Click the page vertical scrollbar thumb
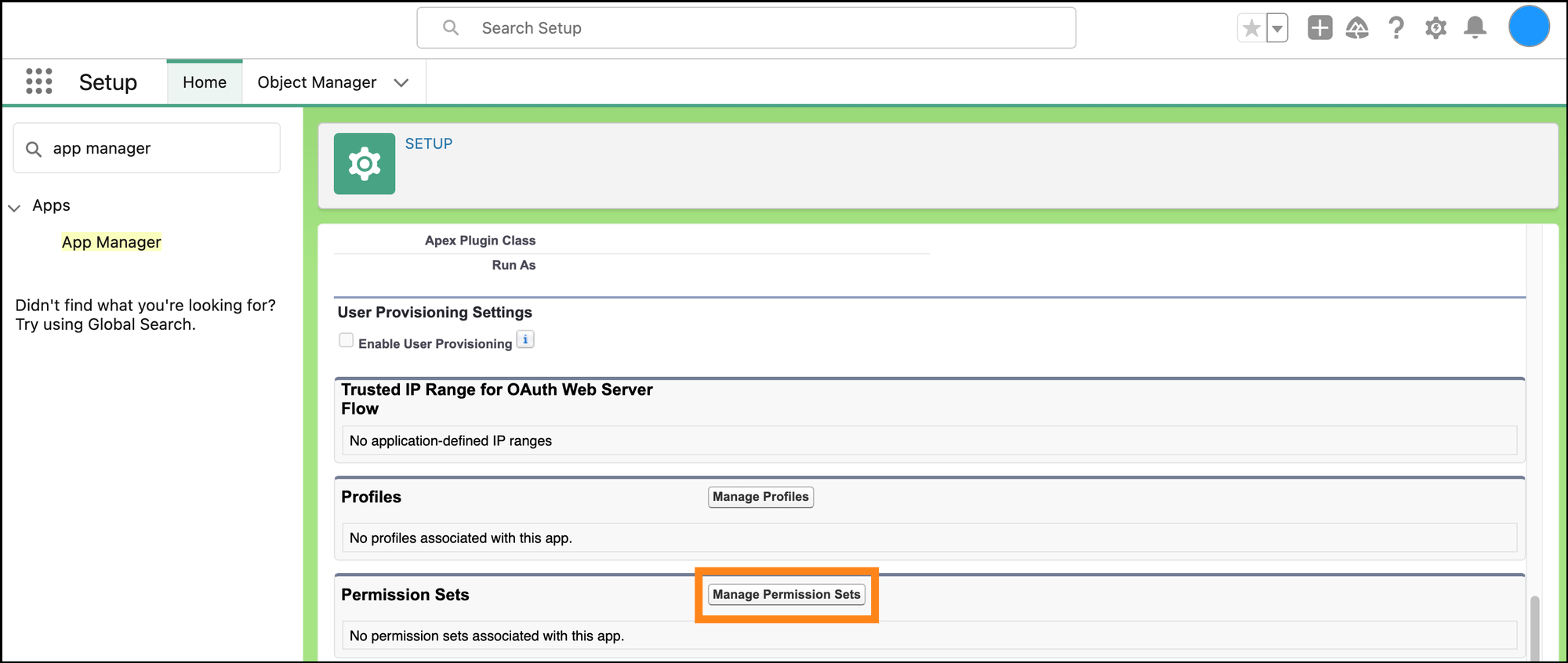Viewport: 1568px width, 663px height. point(1534,629)
